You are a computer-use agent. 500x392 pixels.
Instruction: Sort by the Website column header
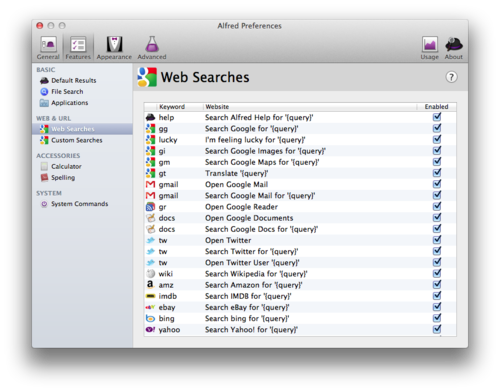point(310,107)
